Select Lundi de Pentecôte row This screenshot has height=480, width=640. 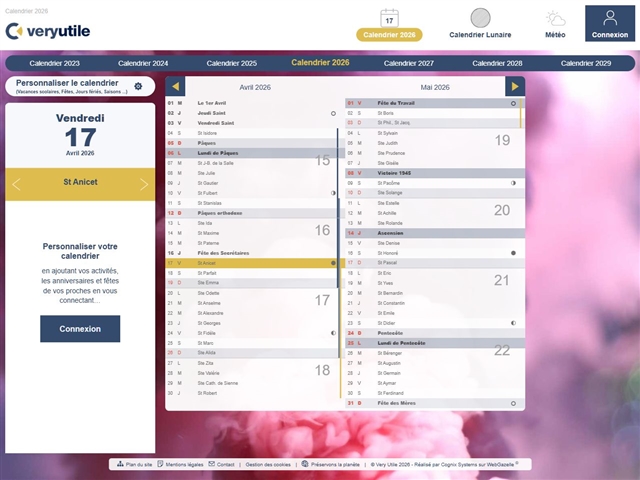click(435, 343)
